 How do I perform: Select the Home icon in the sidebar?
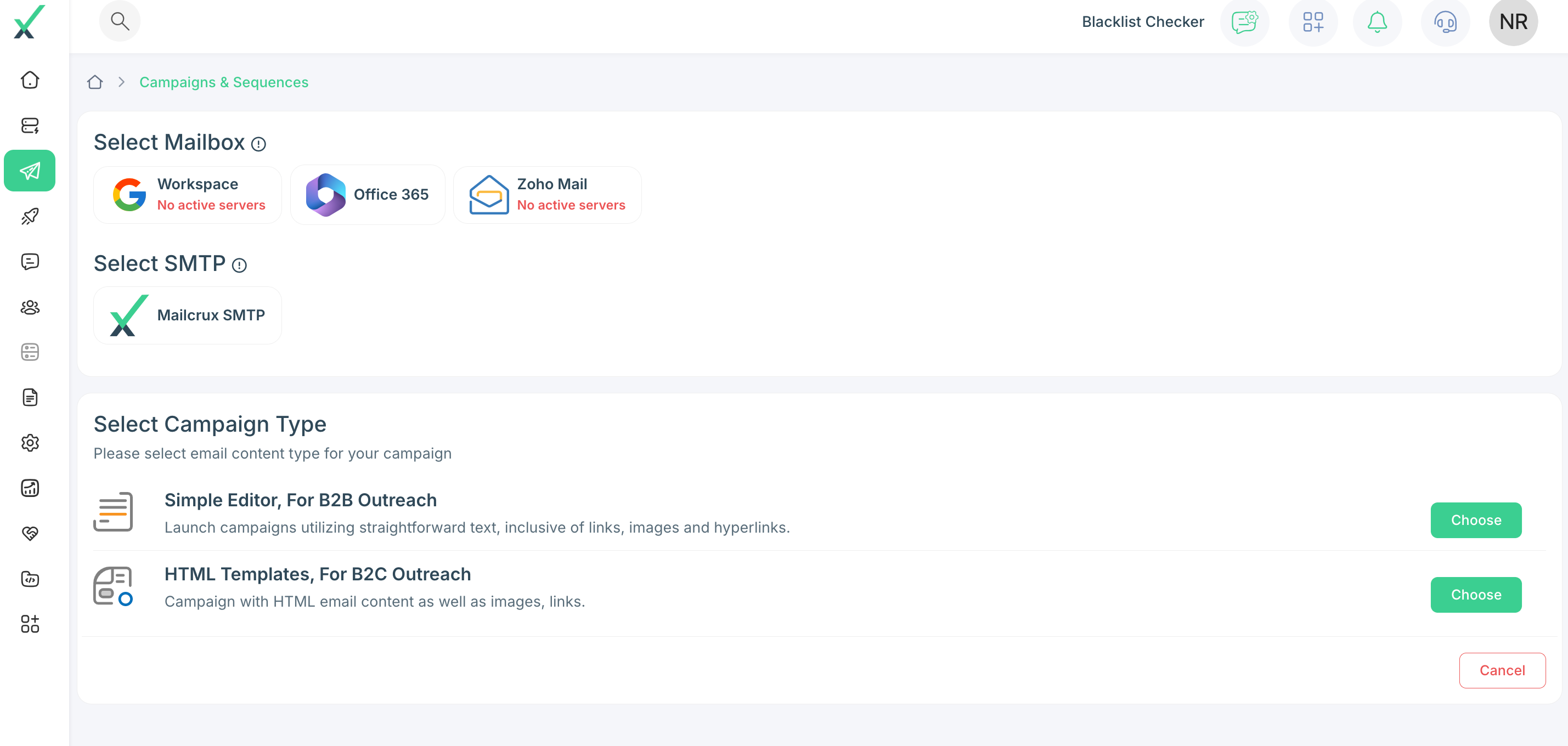(30, 79)
